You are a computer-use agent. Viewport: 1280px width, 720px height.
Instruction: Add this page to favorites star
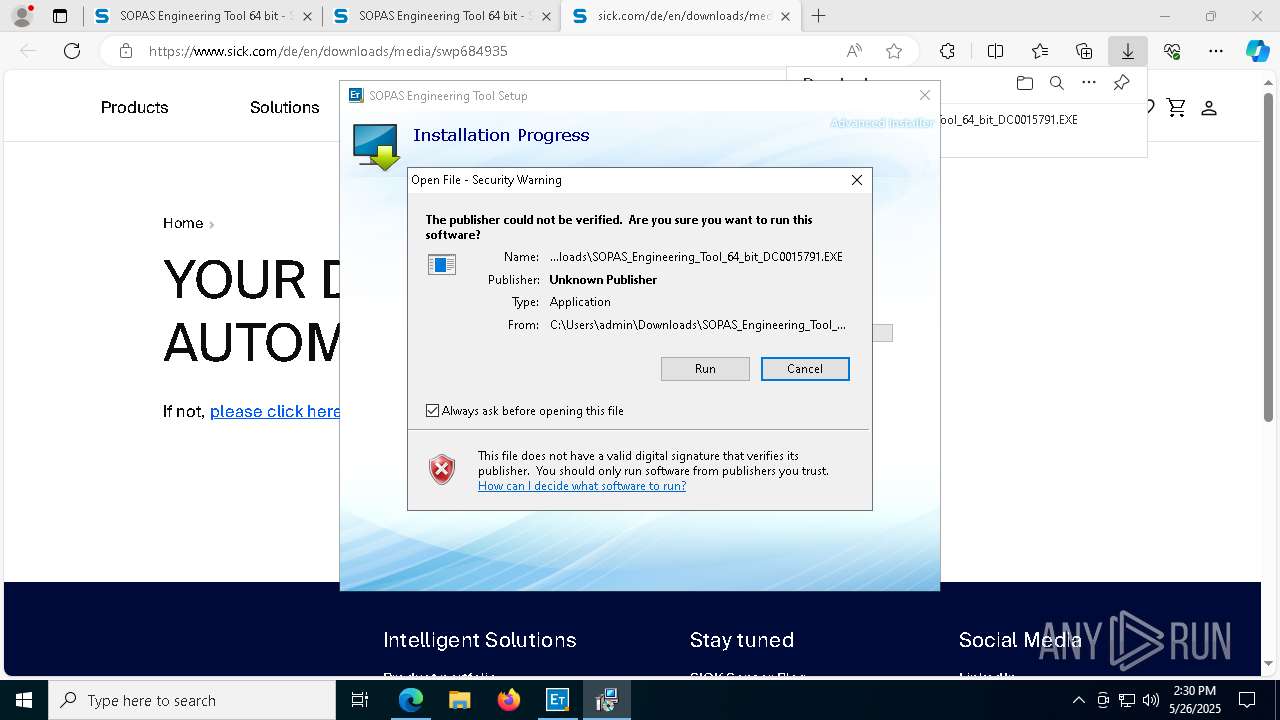(894, 51)
